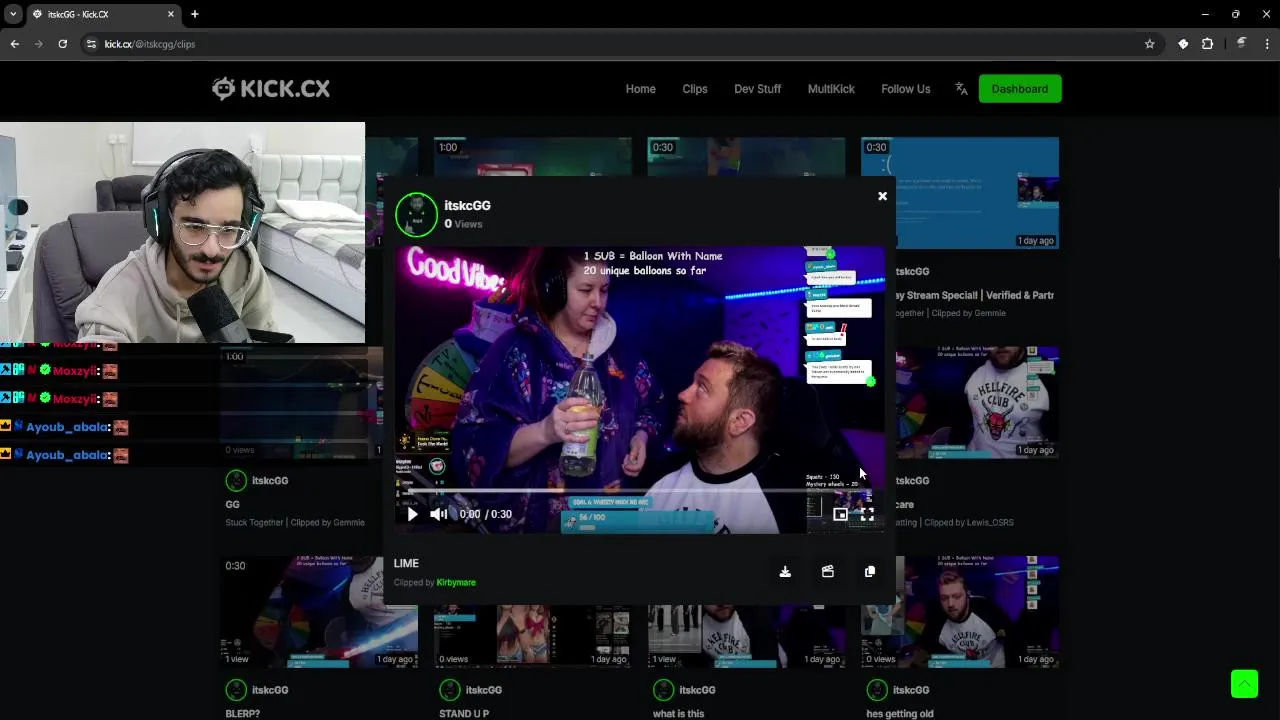Open a new browser tab

(195, 14)
